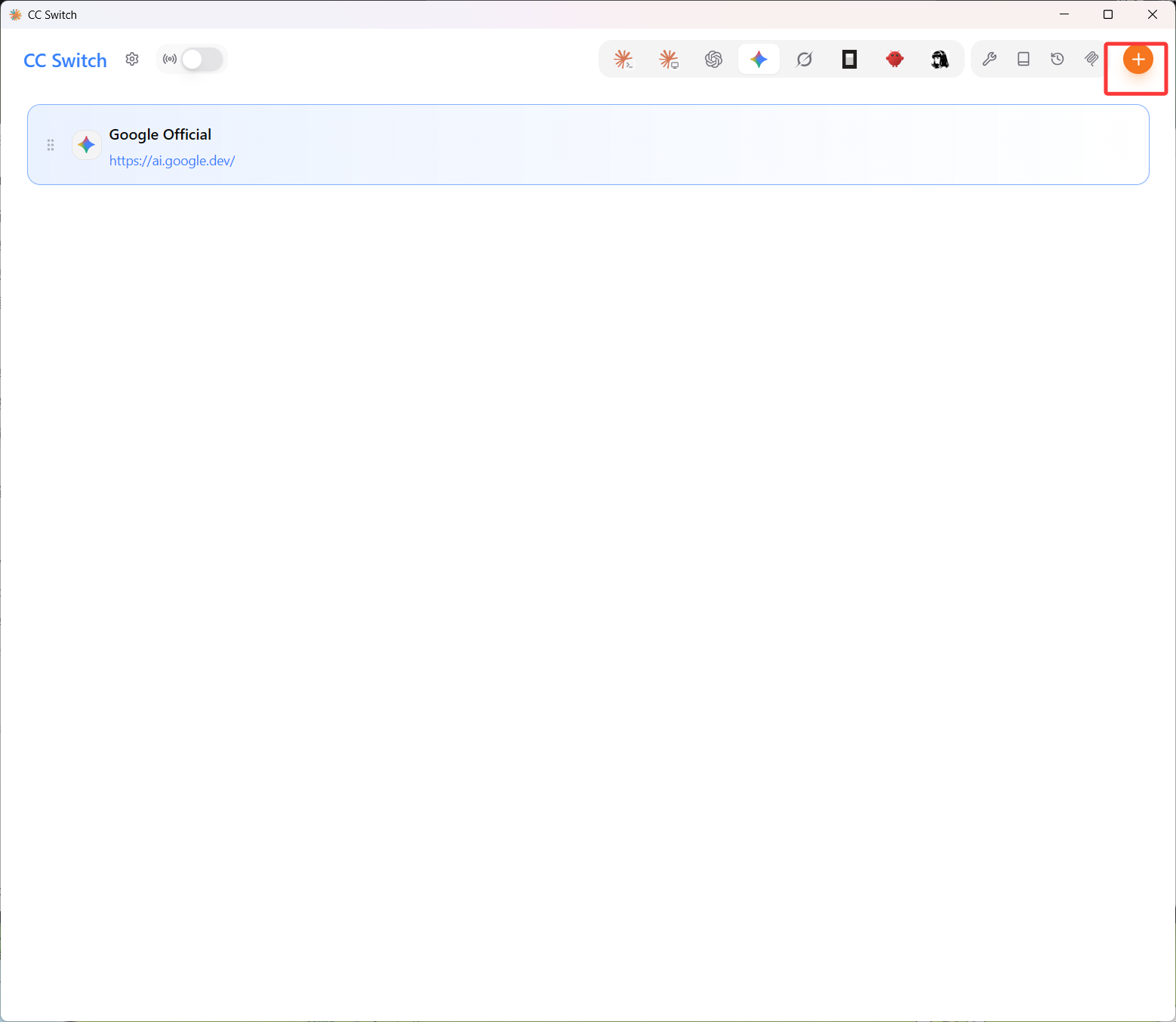Open the https://ai.google.dev/ link
Screen dimensions: 1176x1022
[x=172, y=161]
